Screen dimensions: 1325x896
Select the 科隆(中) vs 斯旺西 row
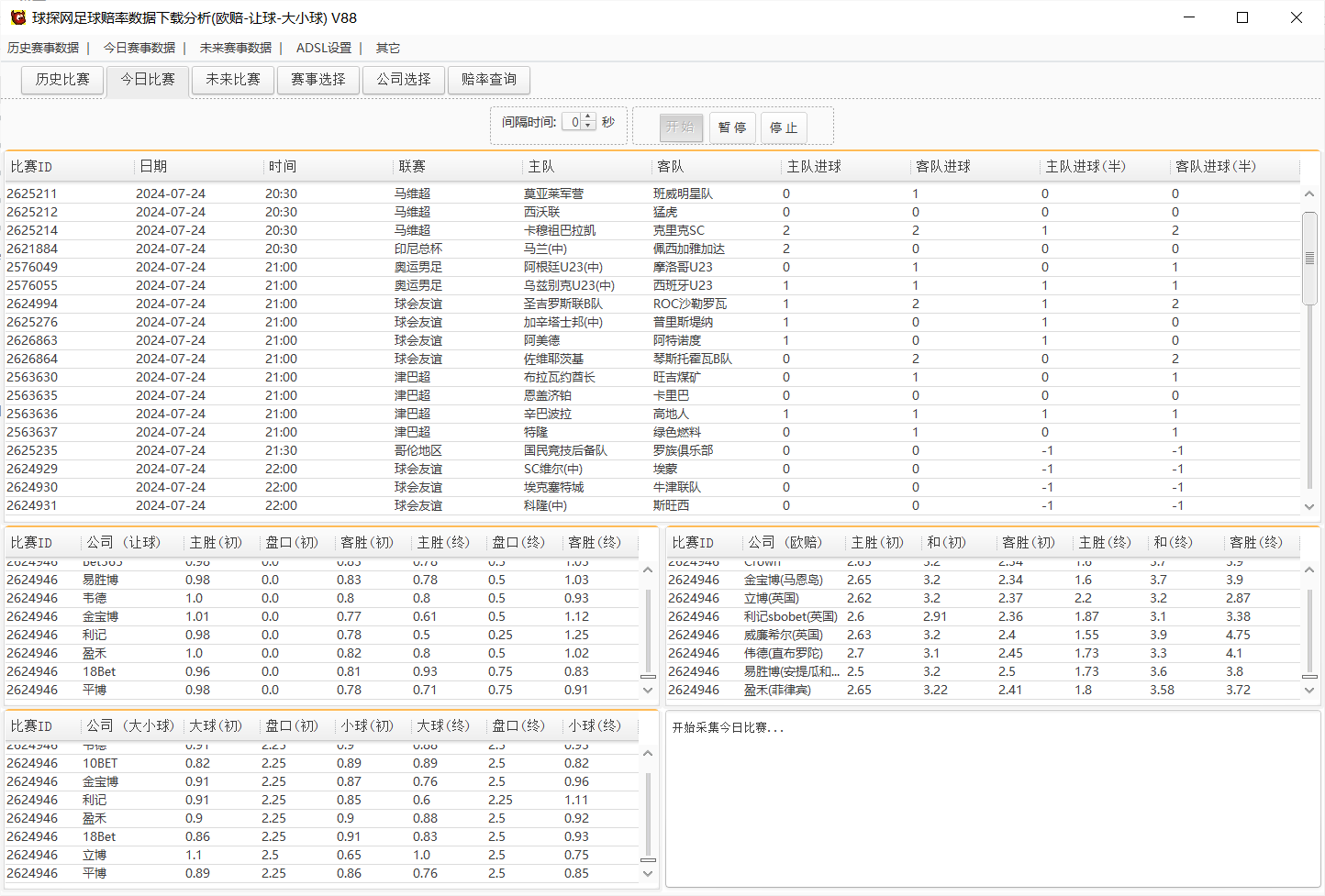pos(652,505)
